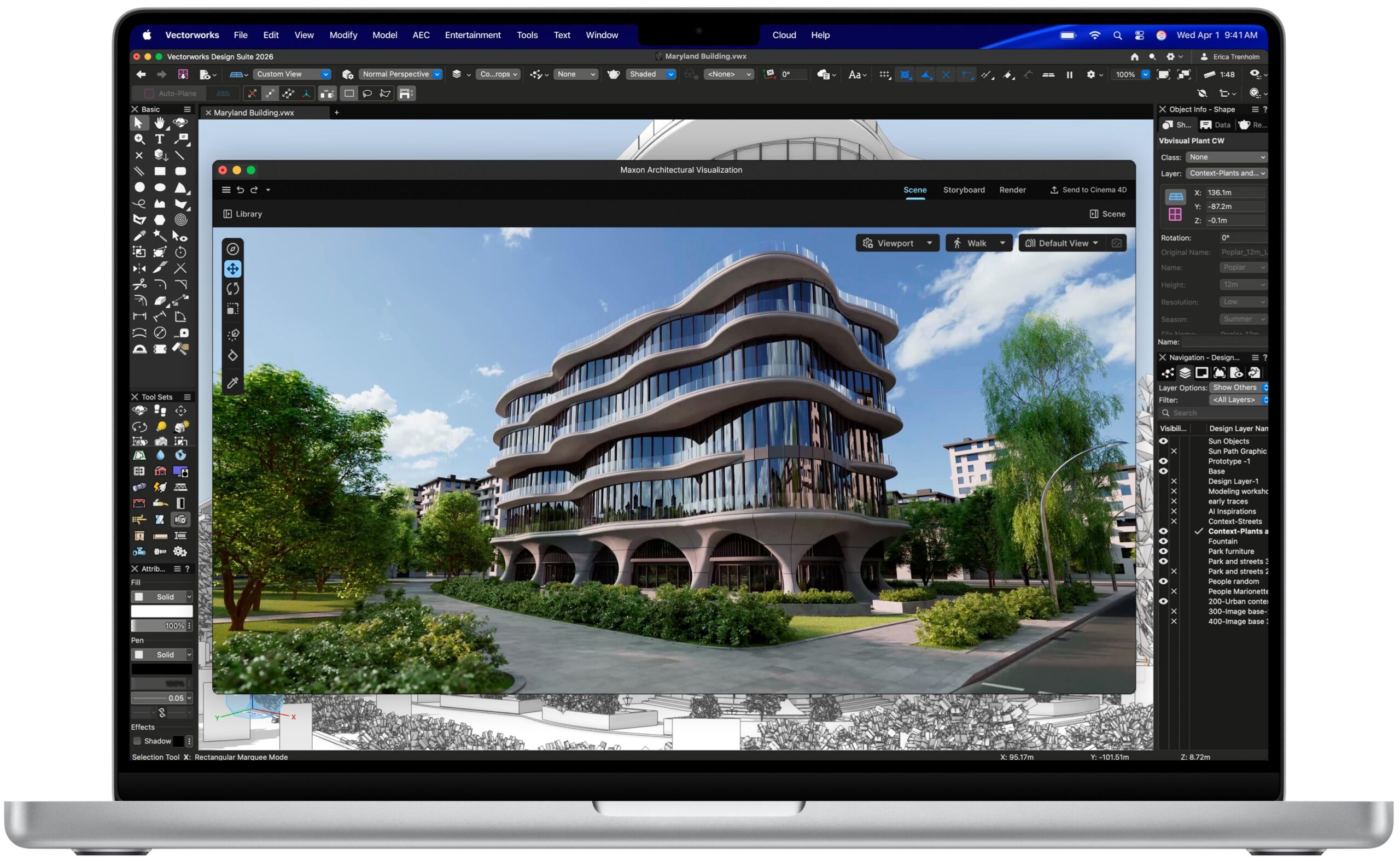Select the Pan tool in the Basic palette

(x=160, y=124)
